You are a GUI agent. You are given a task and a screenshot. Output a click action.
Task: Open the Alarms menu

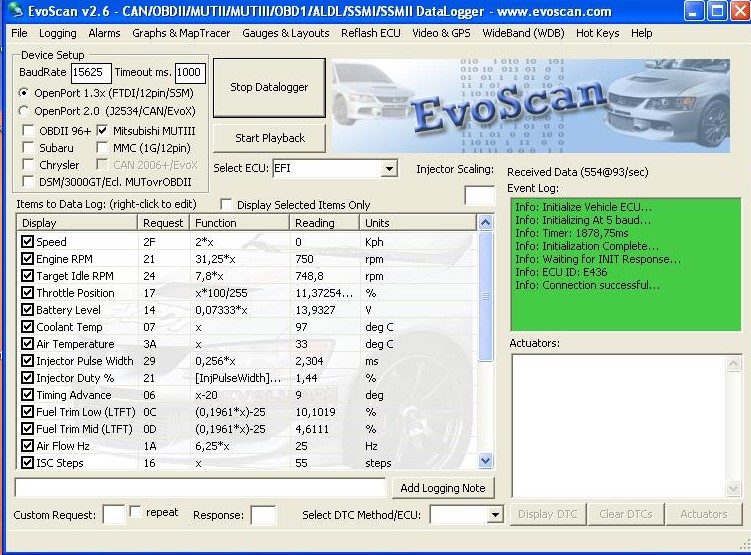pyautogui.click(x=104, y=33)
